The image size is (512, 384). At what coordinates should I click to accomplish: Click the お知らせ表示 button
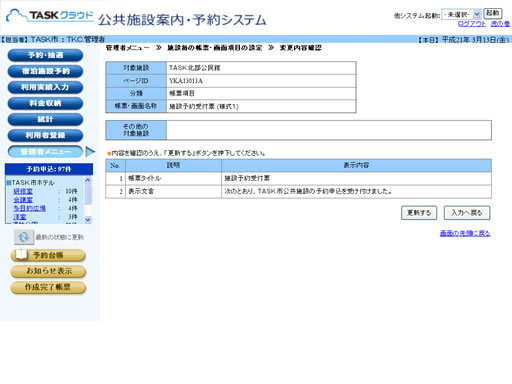(x=48, y=271)
